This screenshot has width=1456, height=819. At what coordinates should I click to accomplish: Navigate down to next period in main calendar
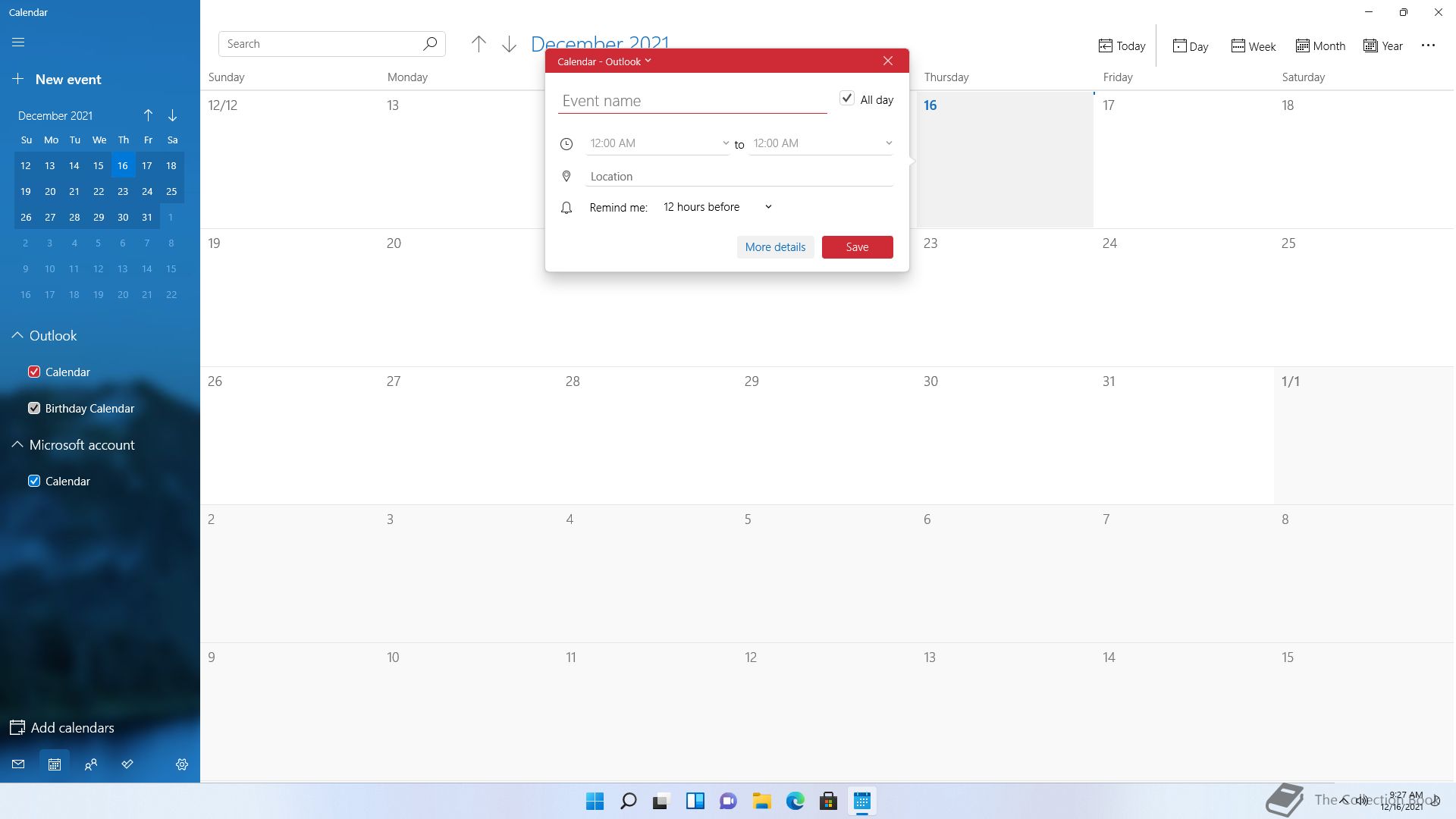click(509, 44)
